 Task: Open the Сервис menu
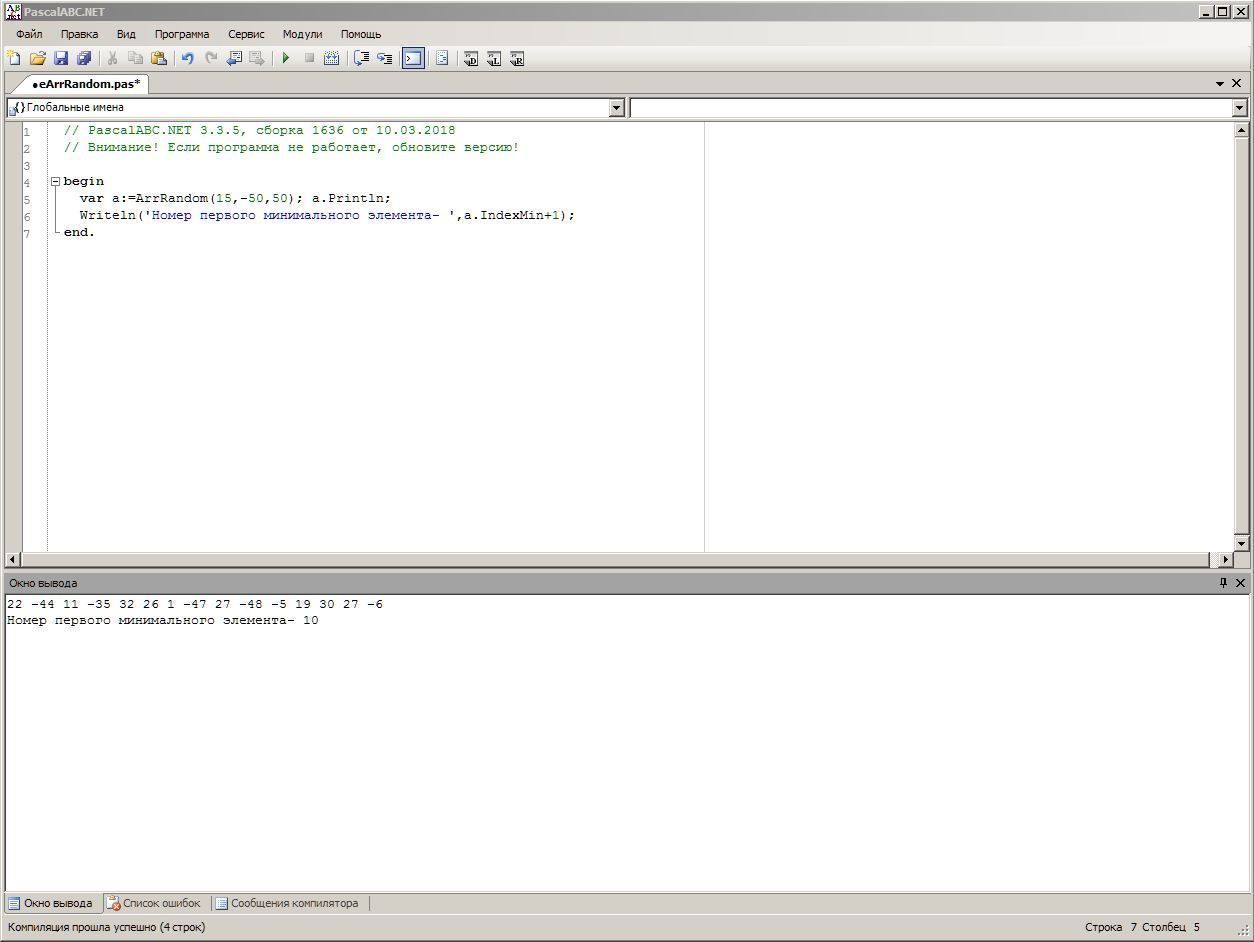246,34
